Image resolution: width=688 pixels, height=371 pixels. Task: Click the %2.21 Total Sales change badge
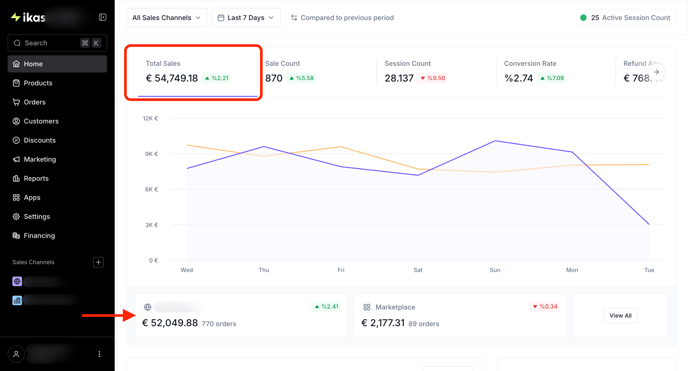[217, 78]
